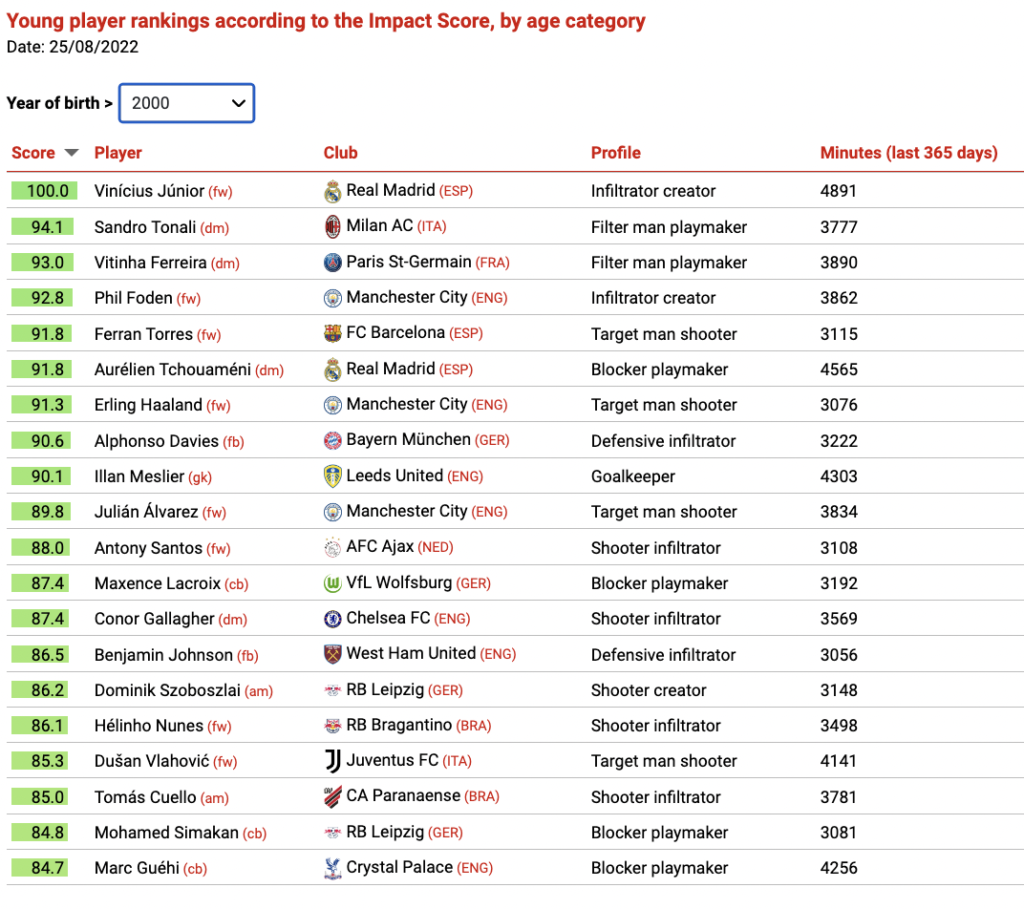
Task: Select player name Hélinho Nunes
Action: click(x=149, y=726)
